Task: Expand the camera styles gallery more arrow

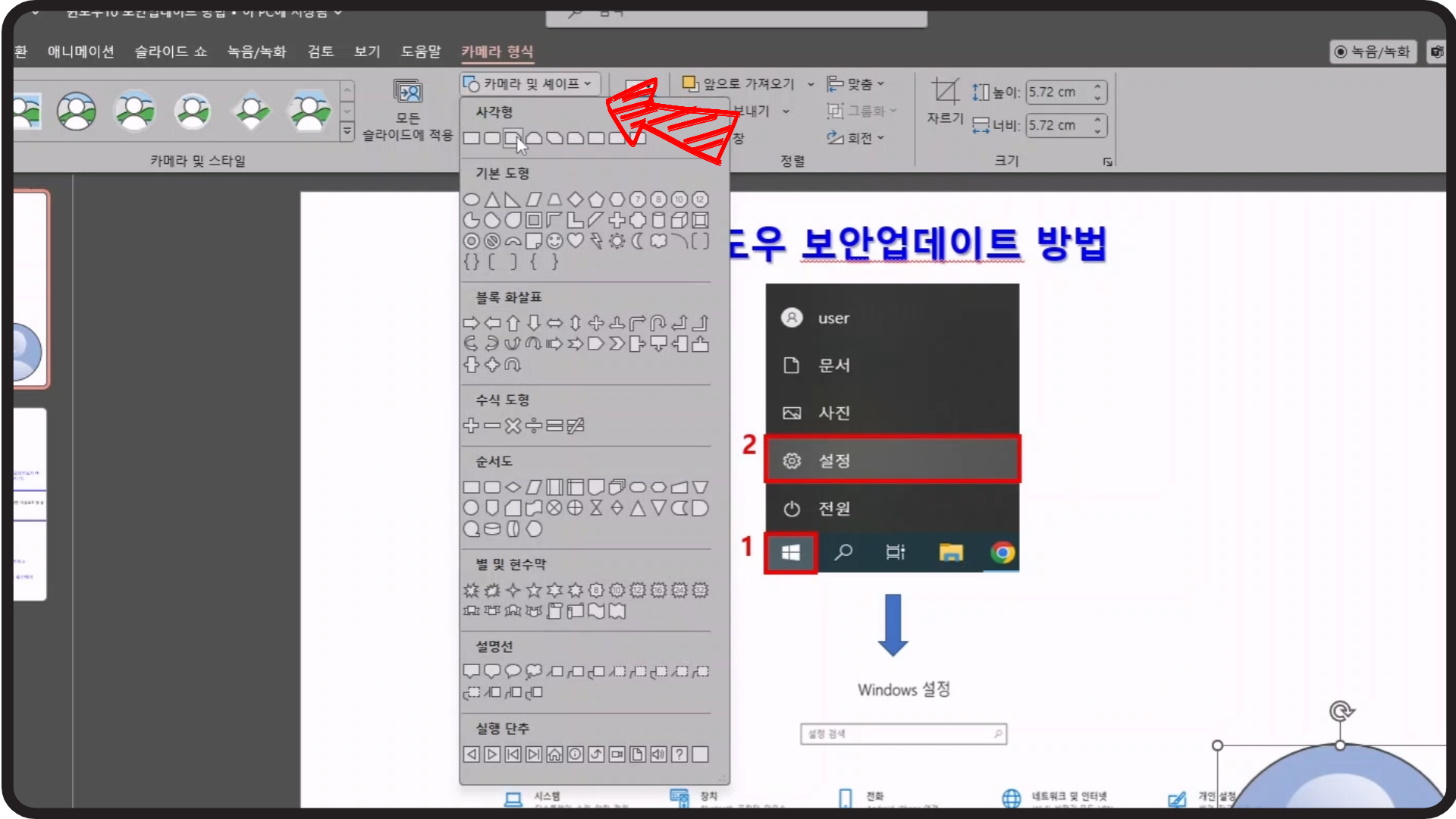Action: pyautogui.click(x=347, y=132)
